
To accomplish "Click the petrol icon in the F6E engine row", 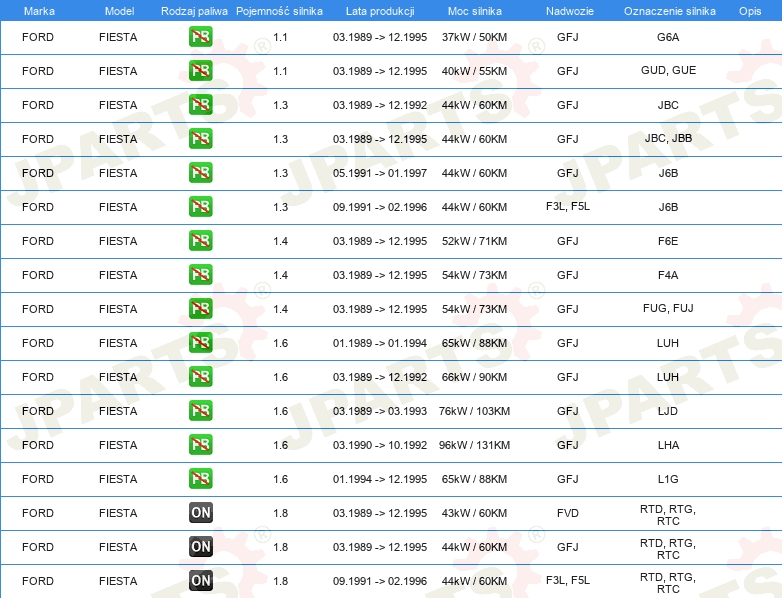I will pyautogui.click(x=200, y=241).
